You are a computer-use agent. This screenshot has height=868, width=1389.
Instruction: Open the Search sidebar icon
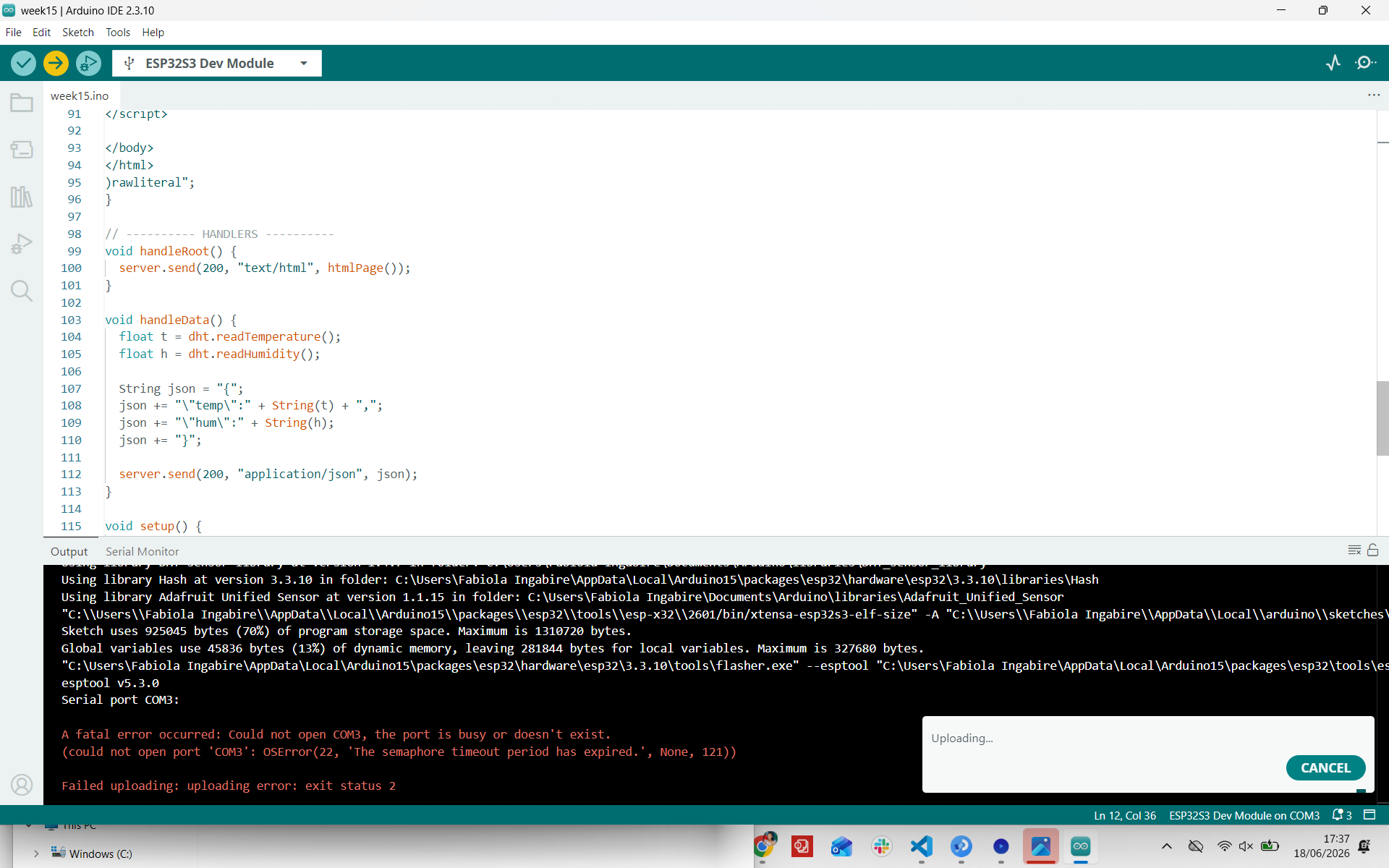pos(22,291)
